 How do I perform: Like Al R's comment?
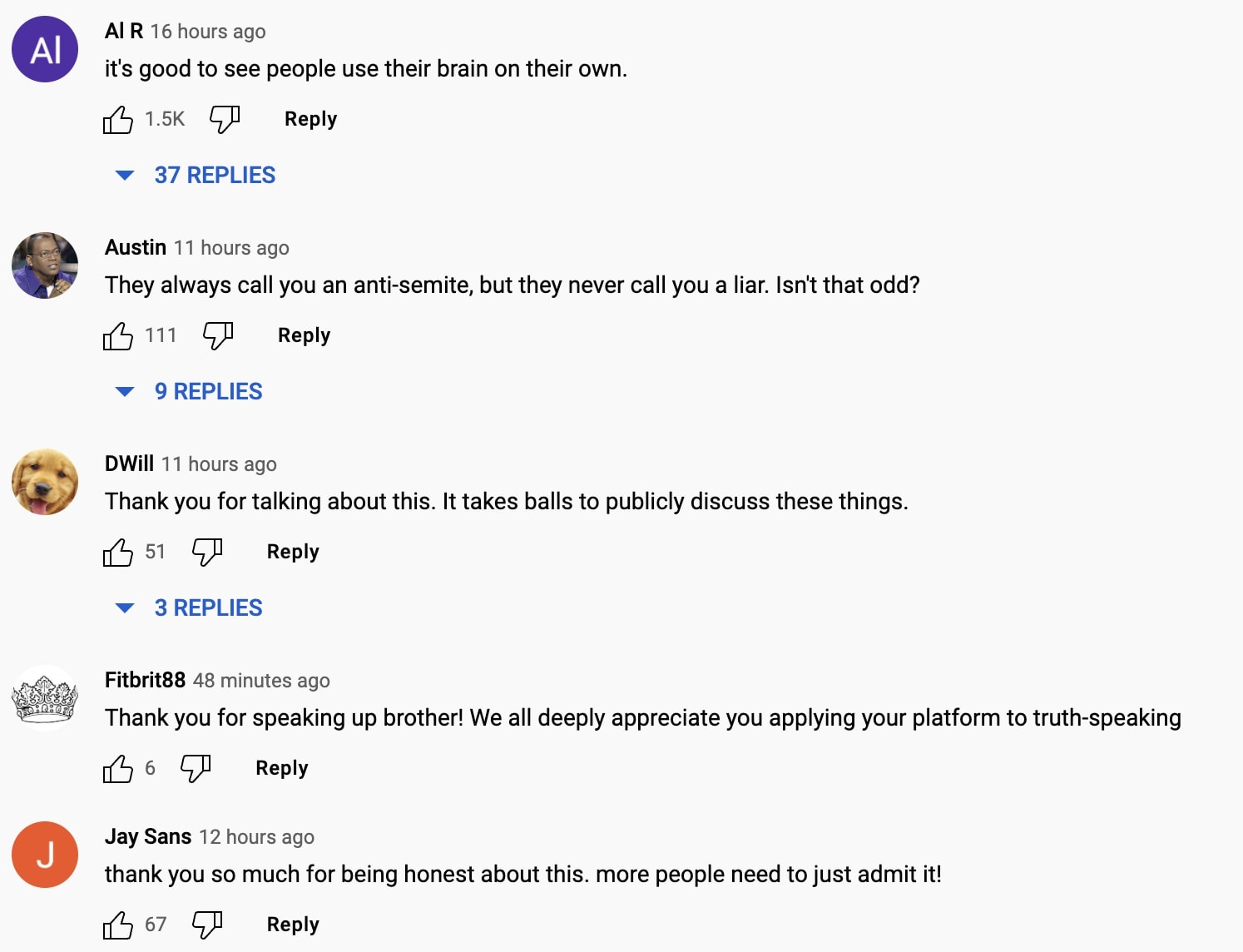click(118, 120)
